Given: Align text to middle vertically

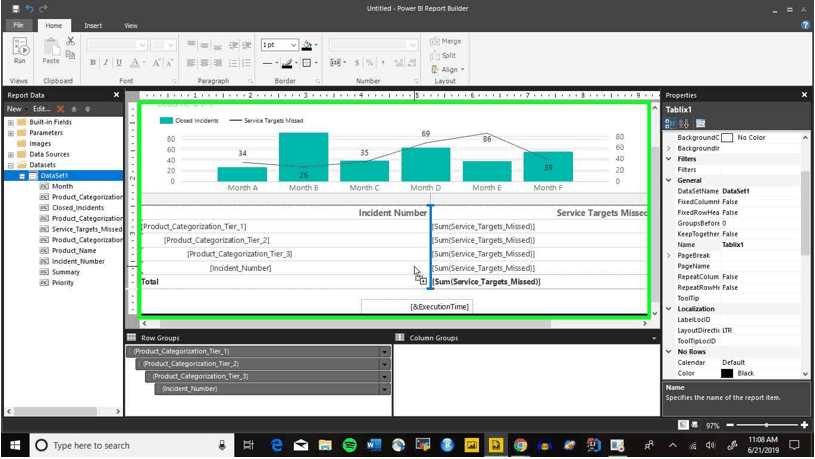Looking at the screenshot, I should pyautogui.click(x=204, y=45).
